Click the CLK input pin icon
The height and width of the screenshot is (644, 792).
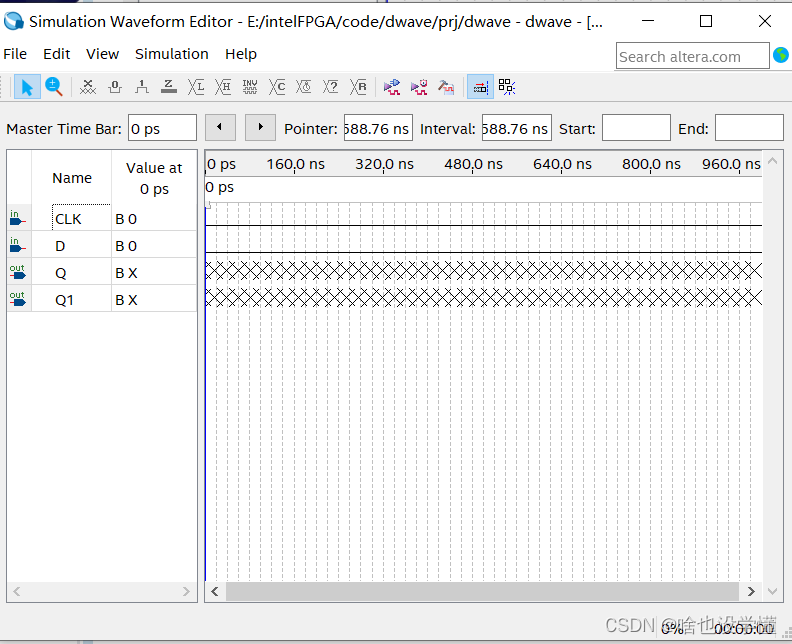[x=17, y=218]
